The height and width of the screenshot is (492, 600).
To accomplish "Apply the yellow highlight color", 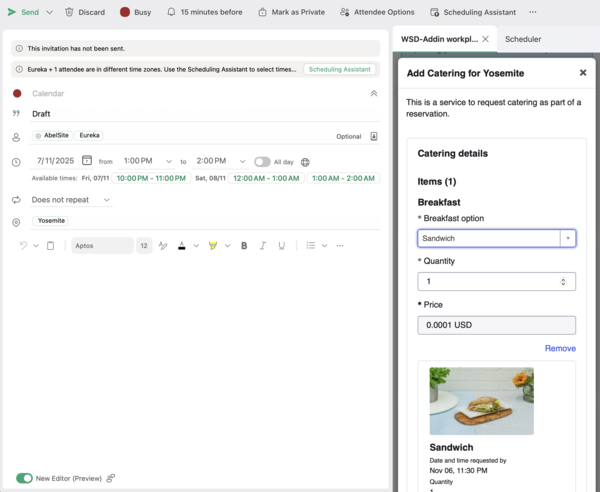I will pyautogui.click(x=213, y=246).
